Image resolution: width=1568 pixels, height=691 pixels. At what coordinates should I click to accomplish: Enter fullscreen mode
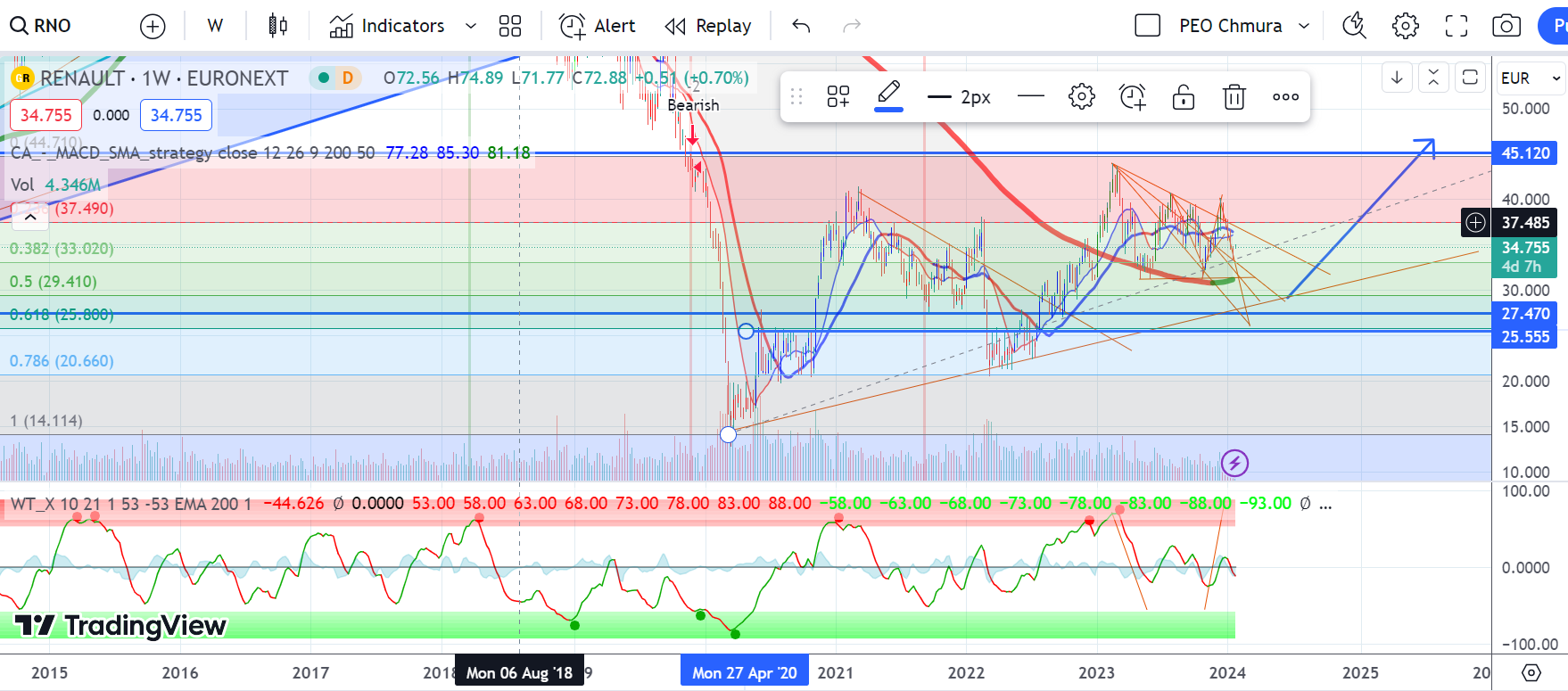[x=1457, y=26]
